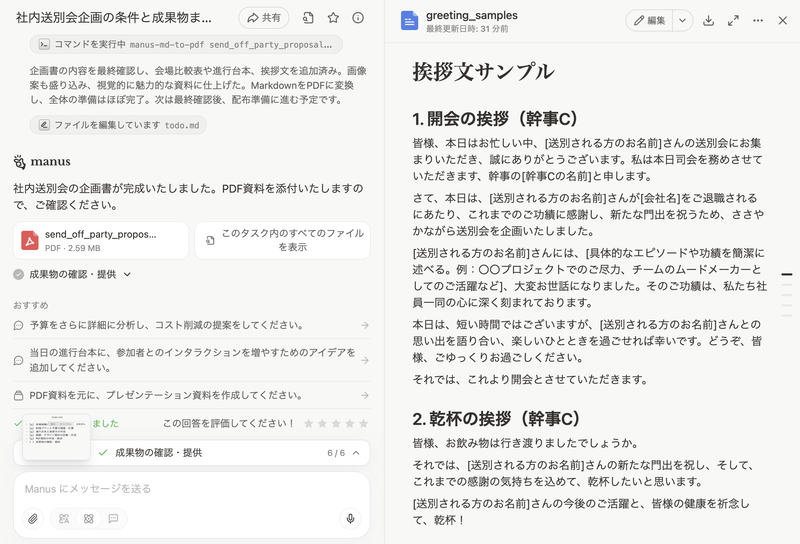Toggle the chat mode icon in input bar
The image size is (800, 544).
coord(113,518)
